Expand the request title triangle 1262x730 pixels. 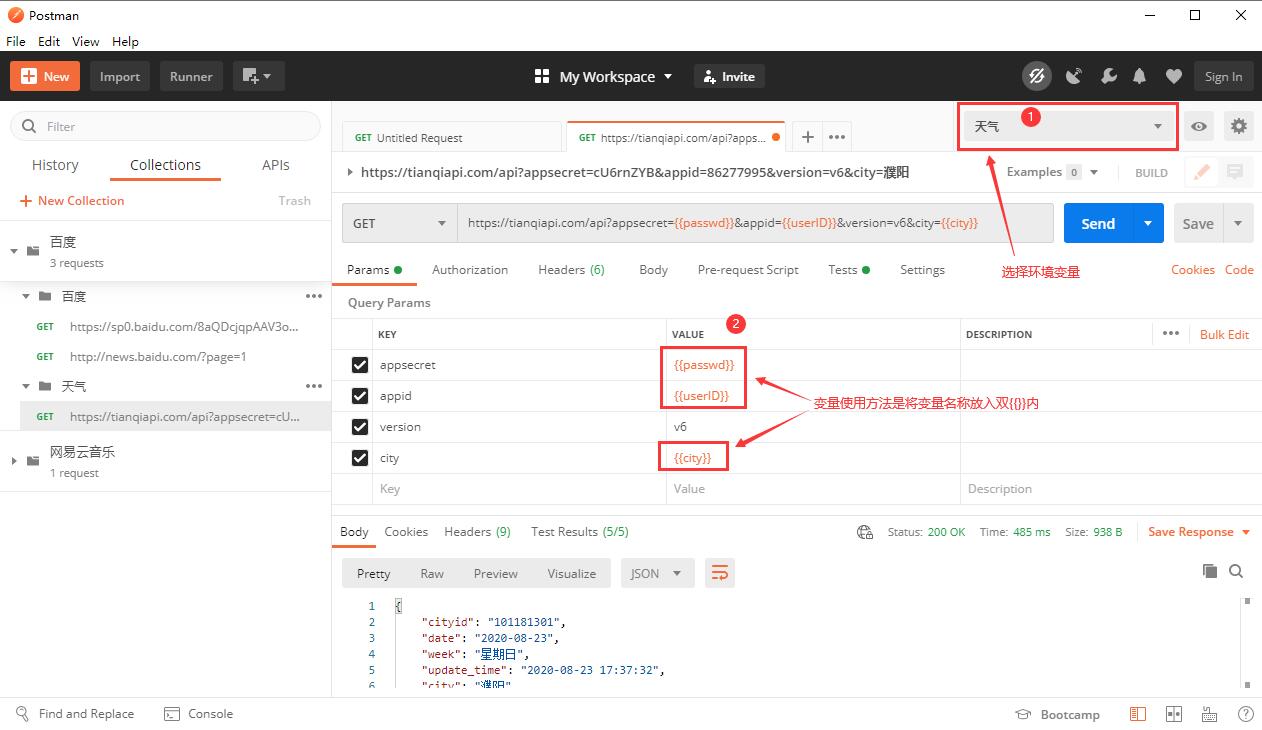tap(350, 172)
